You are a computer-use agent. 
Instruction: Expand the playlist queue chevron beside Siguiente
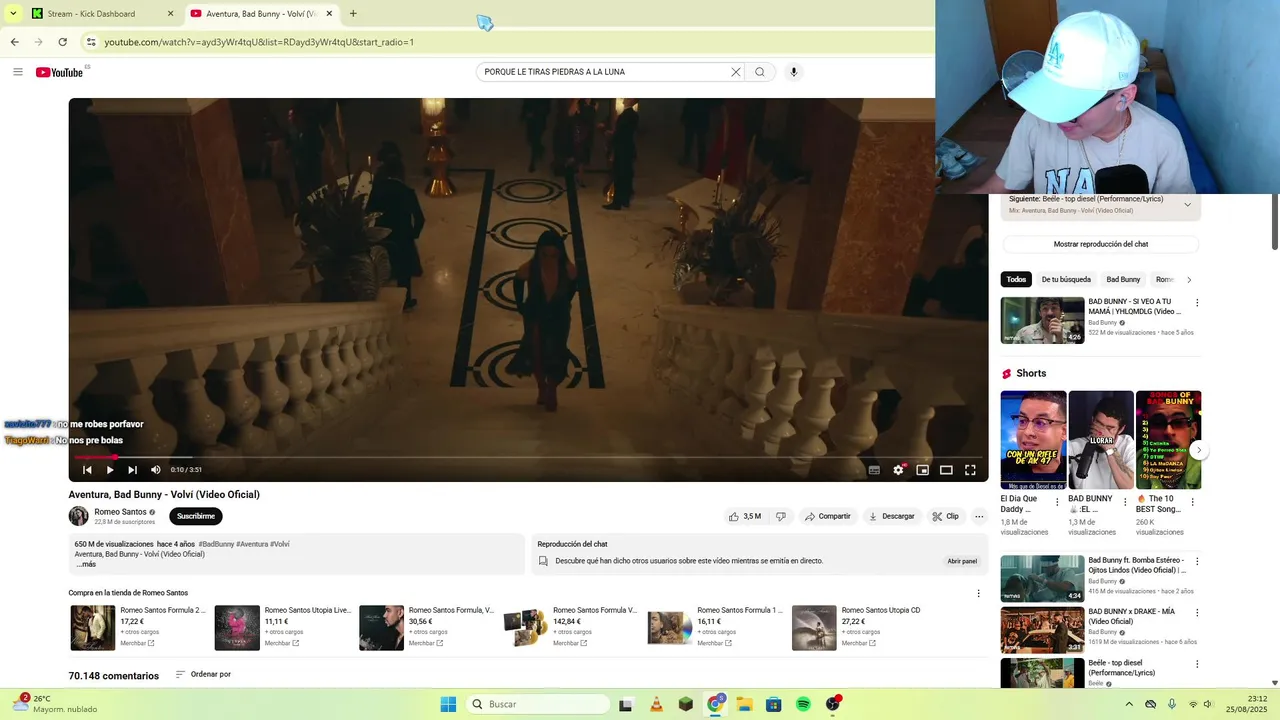tap(1187, 204)
